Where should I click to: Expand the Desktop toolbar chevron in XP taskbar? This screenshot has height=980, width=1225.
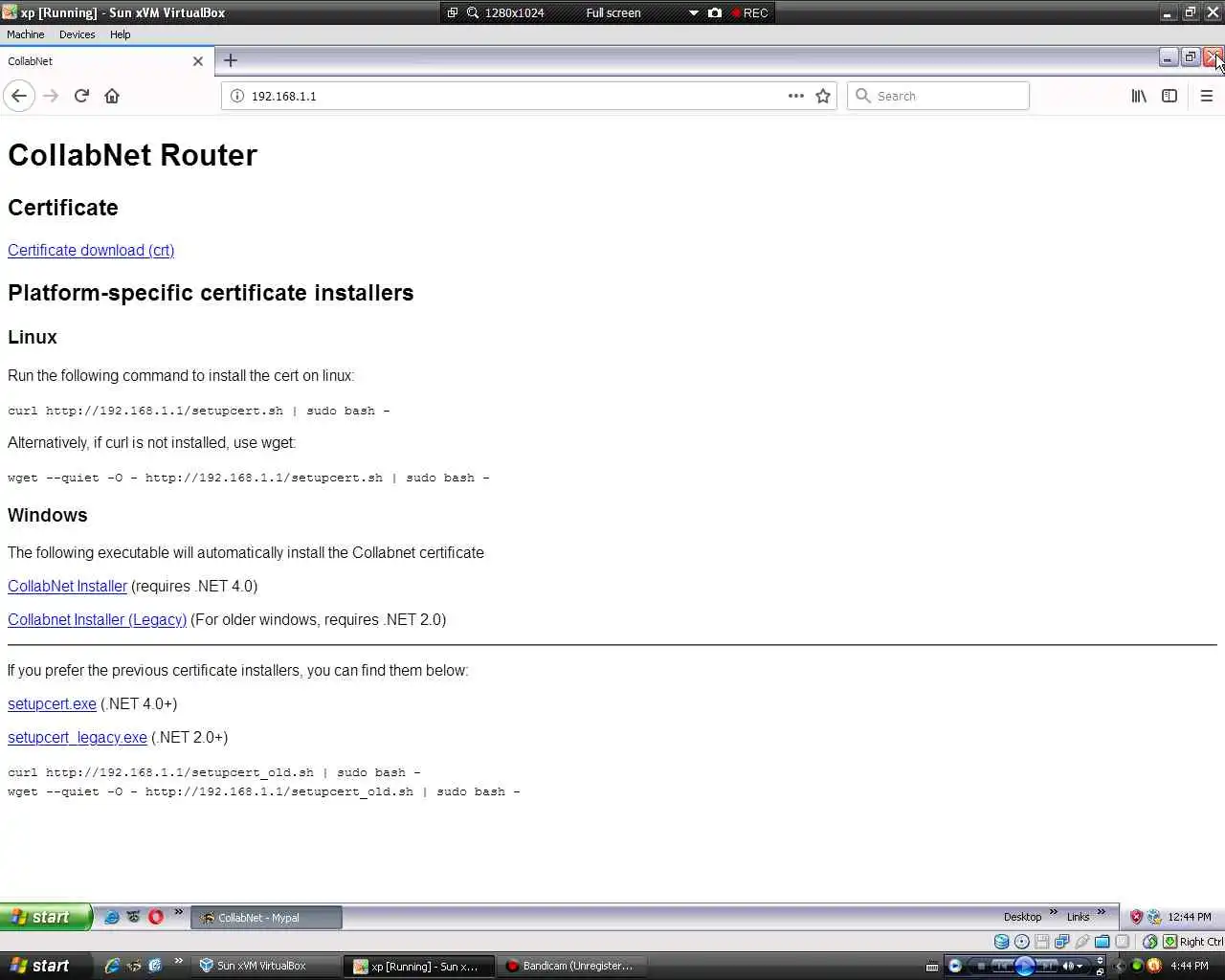coord(1054,912)
